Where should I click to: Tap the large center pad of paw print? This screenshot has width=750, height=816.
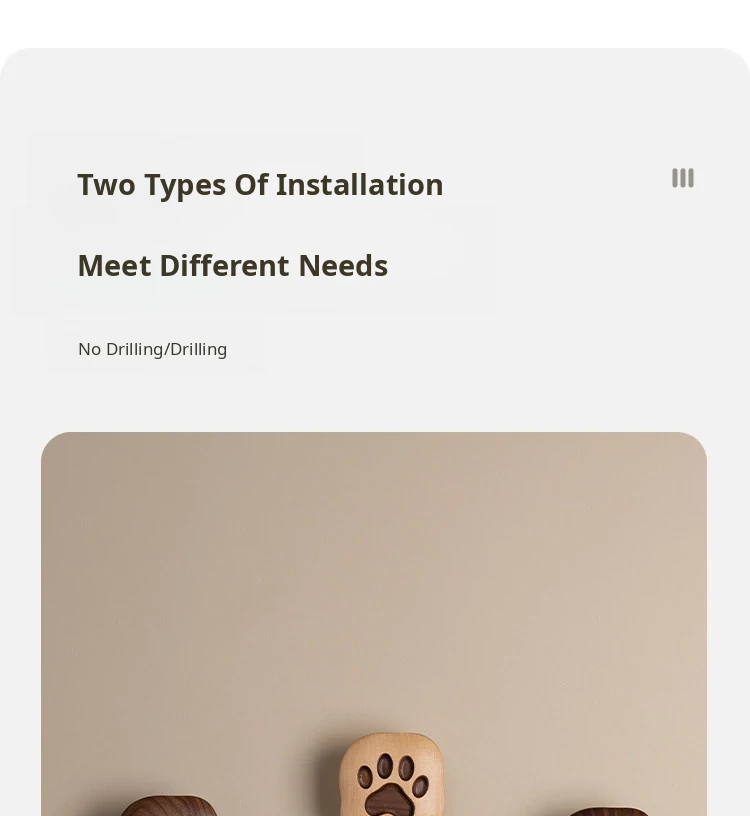(390, 800)
